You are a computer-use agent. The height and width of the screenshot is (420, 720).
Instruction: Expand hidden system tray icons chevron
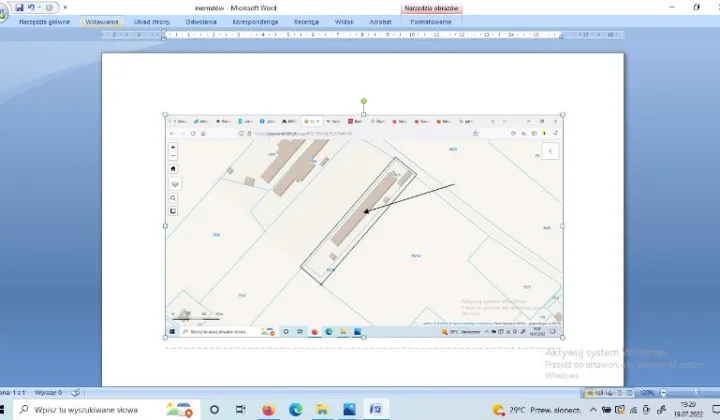click(593, 409)
